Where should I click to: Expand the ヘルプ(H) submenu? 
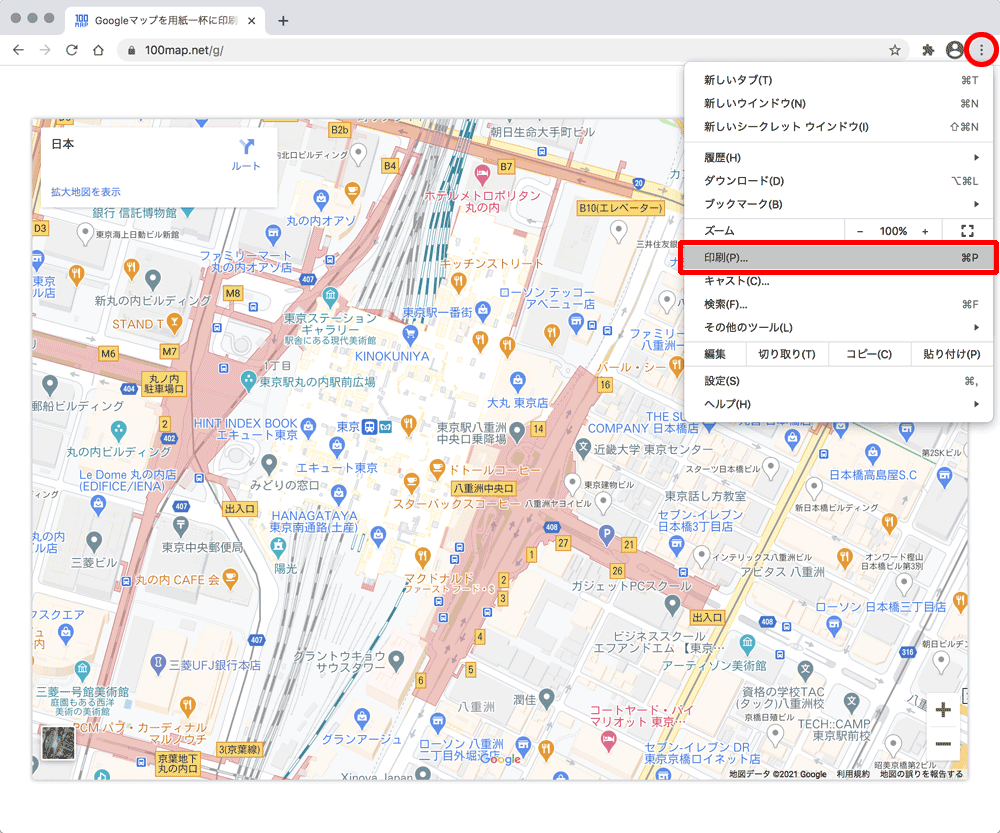point(838,404)
